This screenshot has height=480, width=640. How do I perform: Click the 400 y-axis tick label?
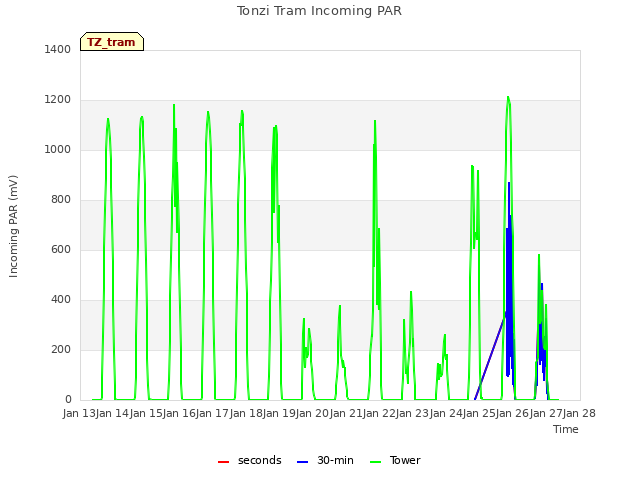tap(61, 300)
